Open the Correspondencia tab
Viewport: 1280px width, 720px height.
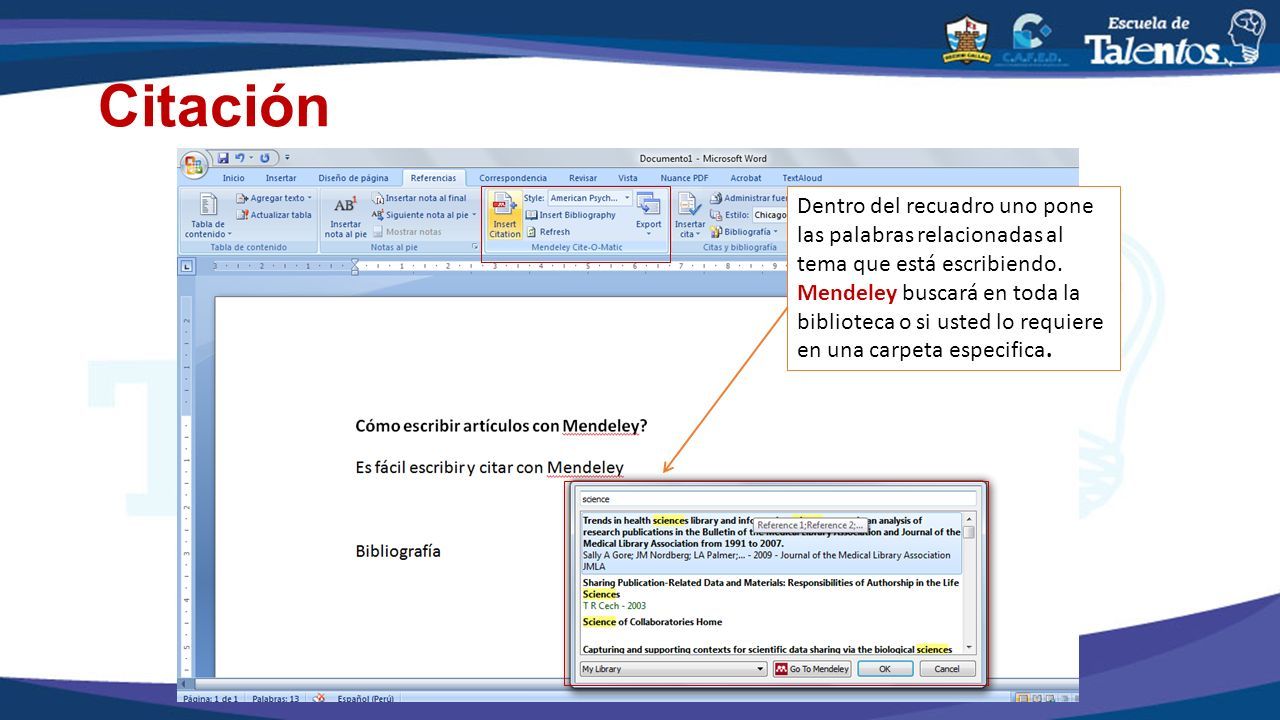click(x=513, y=178)
